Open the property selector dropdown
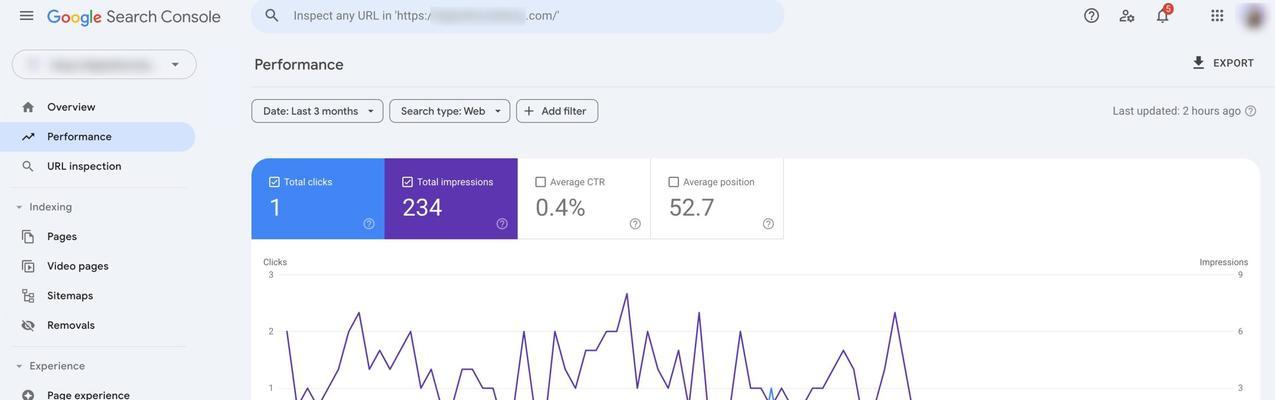Image resolution: width=1275 pixels, height=400 pixels. coord(104,65)
